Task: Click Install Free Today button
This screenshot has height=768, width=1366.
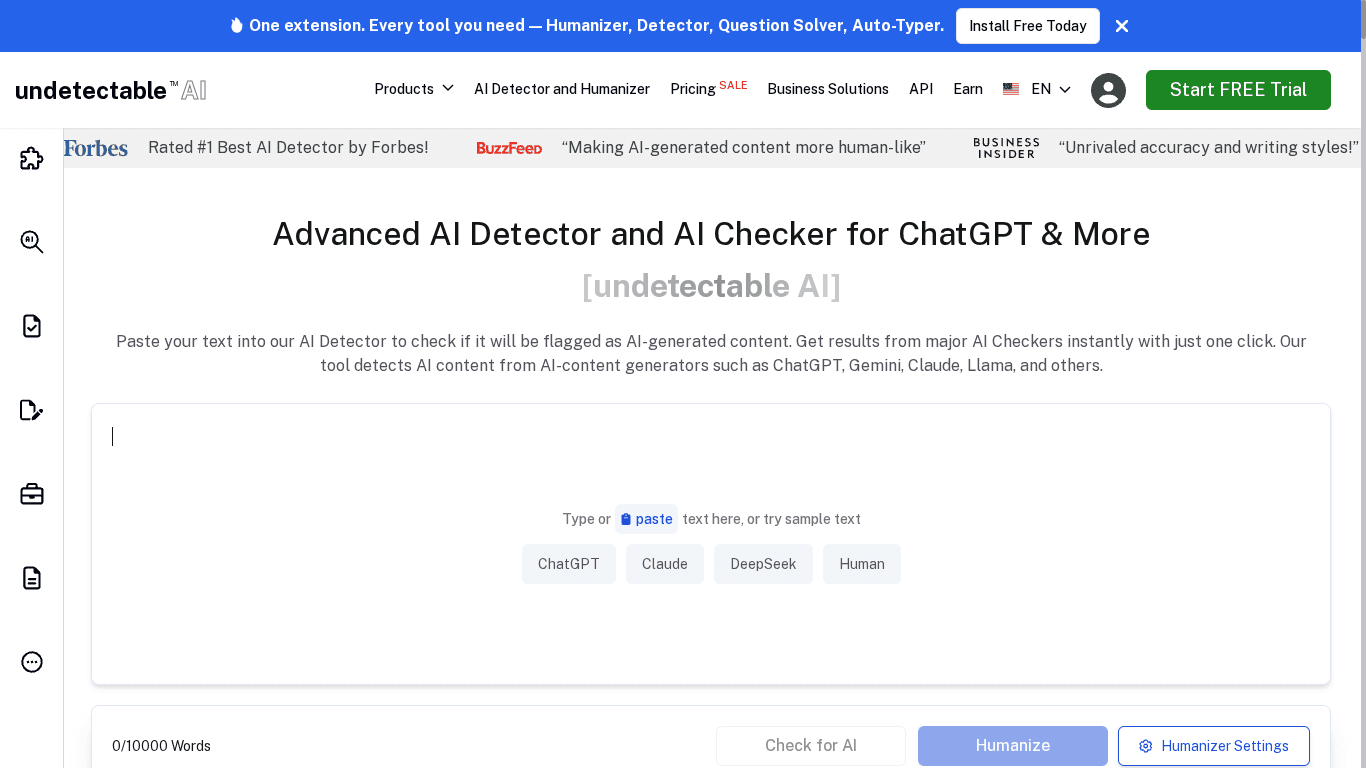Action: (x=1028, y=26)
